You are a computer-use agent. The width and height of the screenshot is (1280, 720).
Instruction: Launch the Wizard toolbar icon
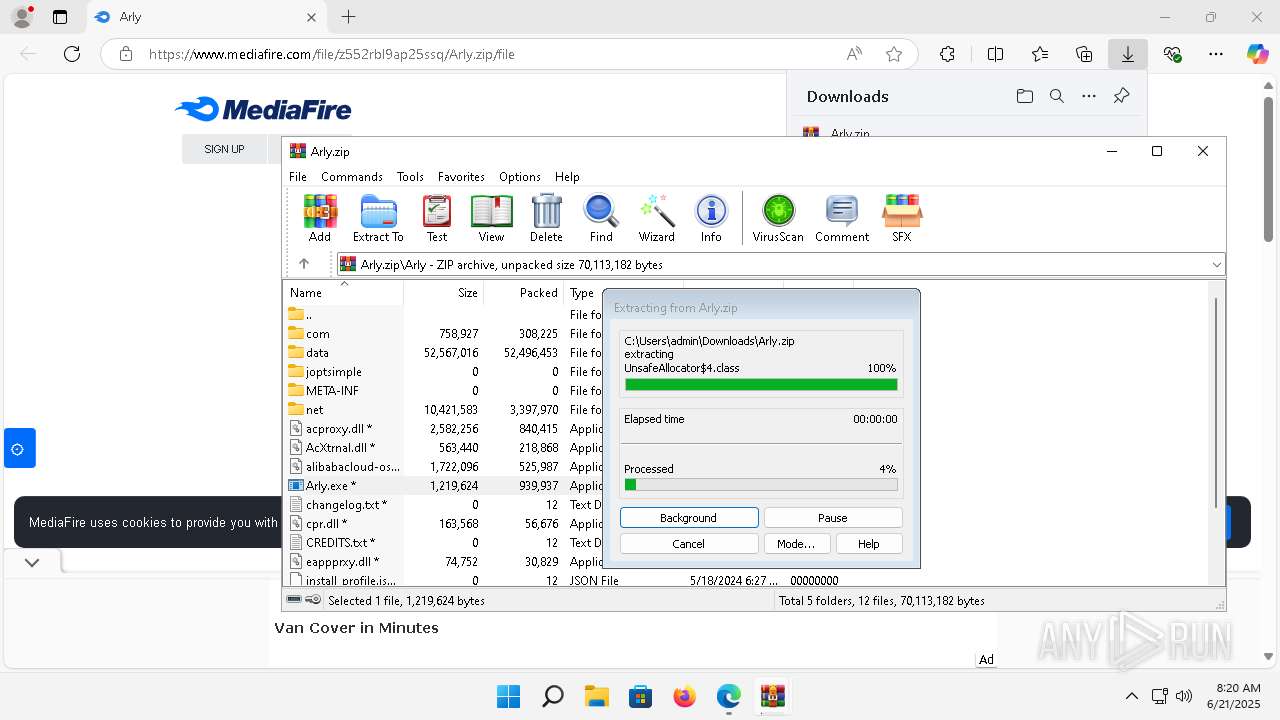click(657, 219)
